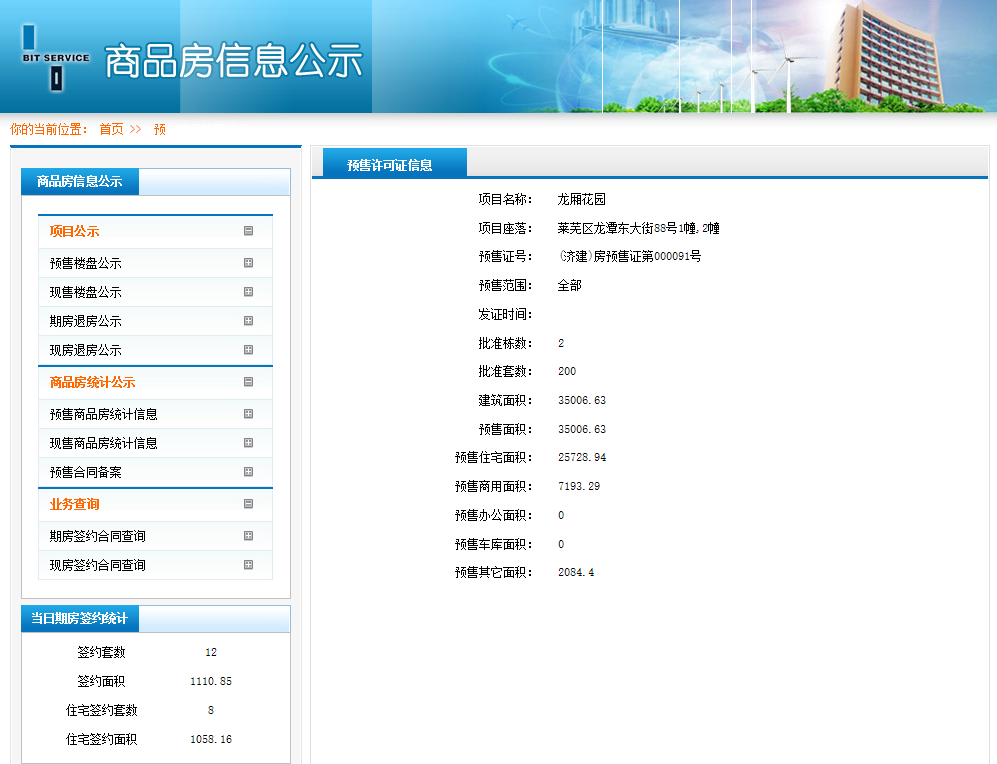Click the 住宅签约套数 value 8
997x764 pixels.
tap(210, 711)
